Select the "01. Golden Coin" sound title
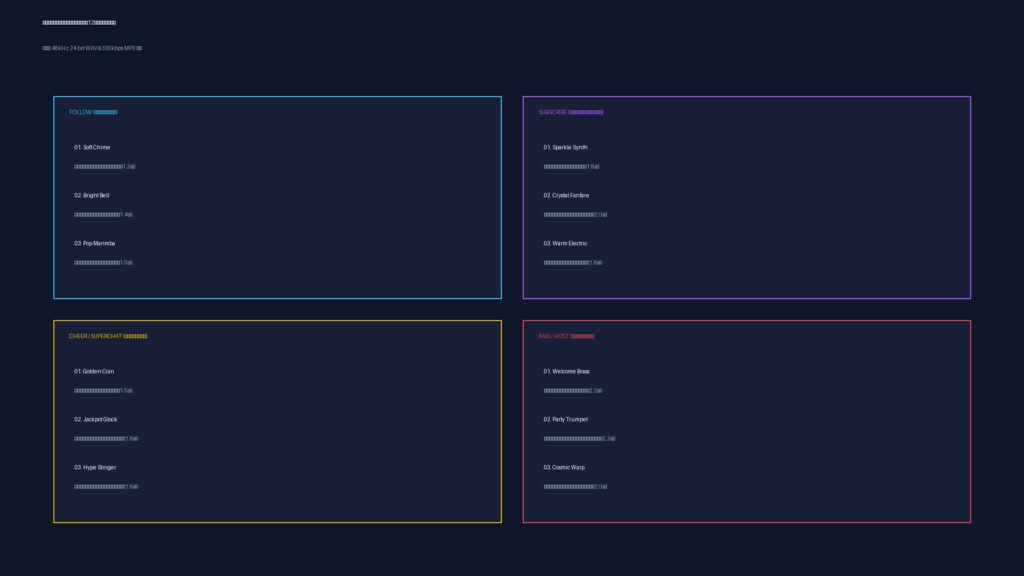This screenshot has height=576, width=1024. [x=94, y=372]
